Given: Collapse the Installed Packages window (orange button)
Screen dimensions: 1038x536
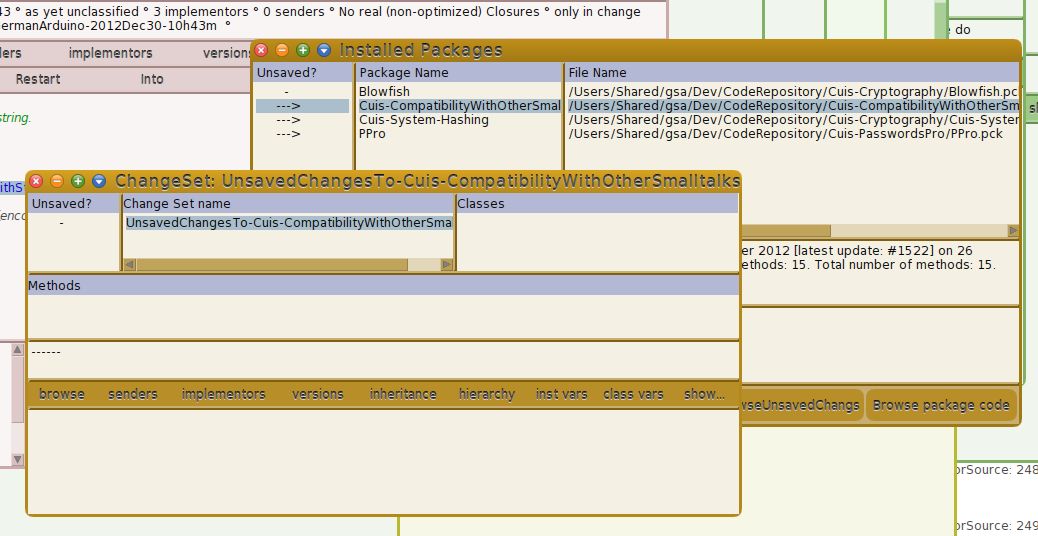Looking at the screenshot, I should pos(282,50).
